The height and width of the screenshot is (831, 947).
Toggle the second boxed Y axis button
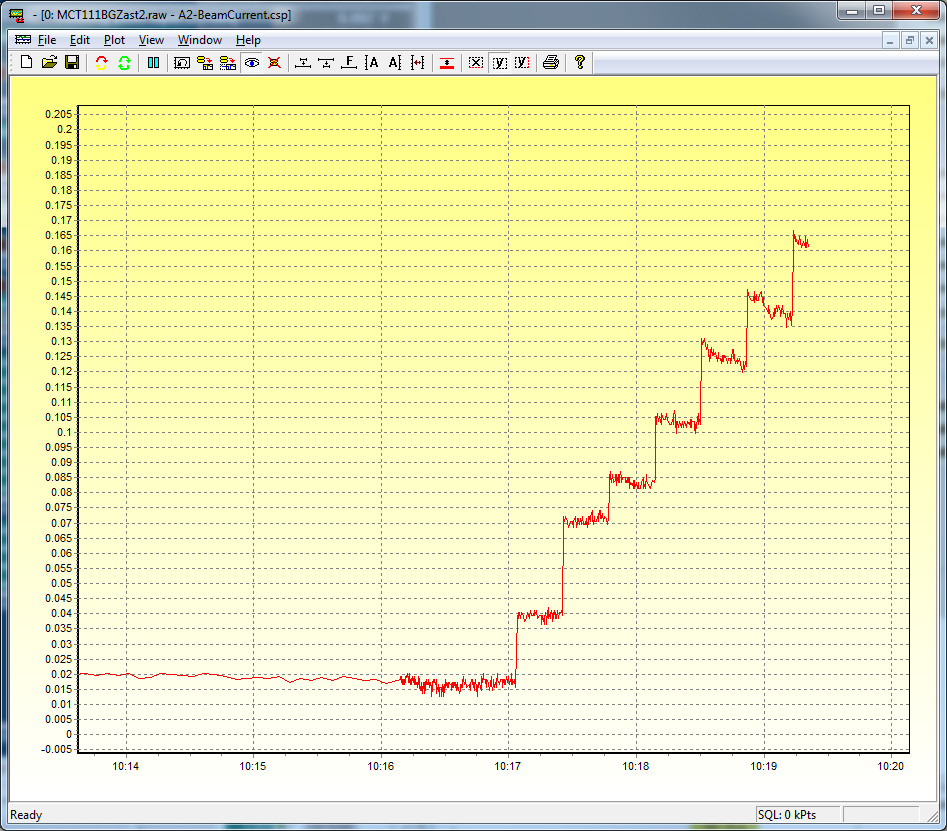521,63
